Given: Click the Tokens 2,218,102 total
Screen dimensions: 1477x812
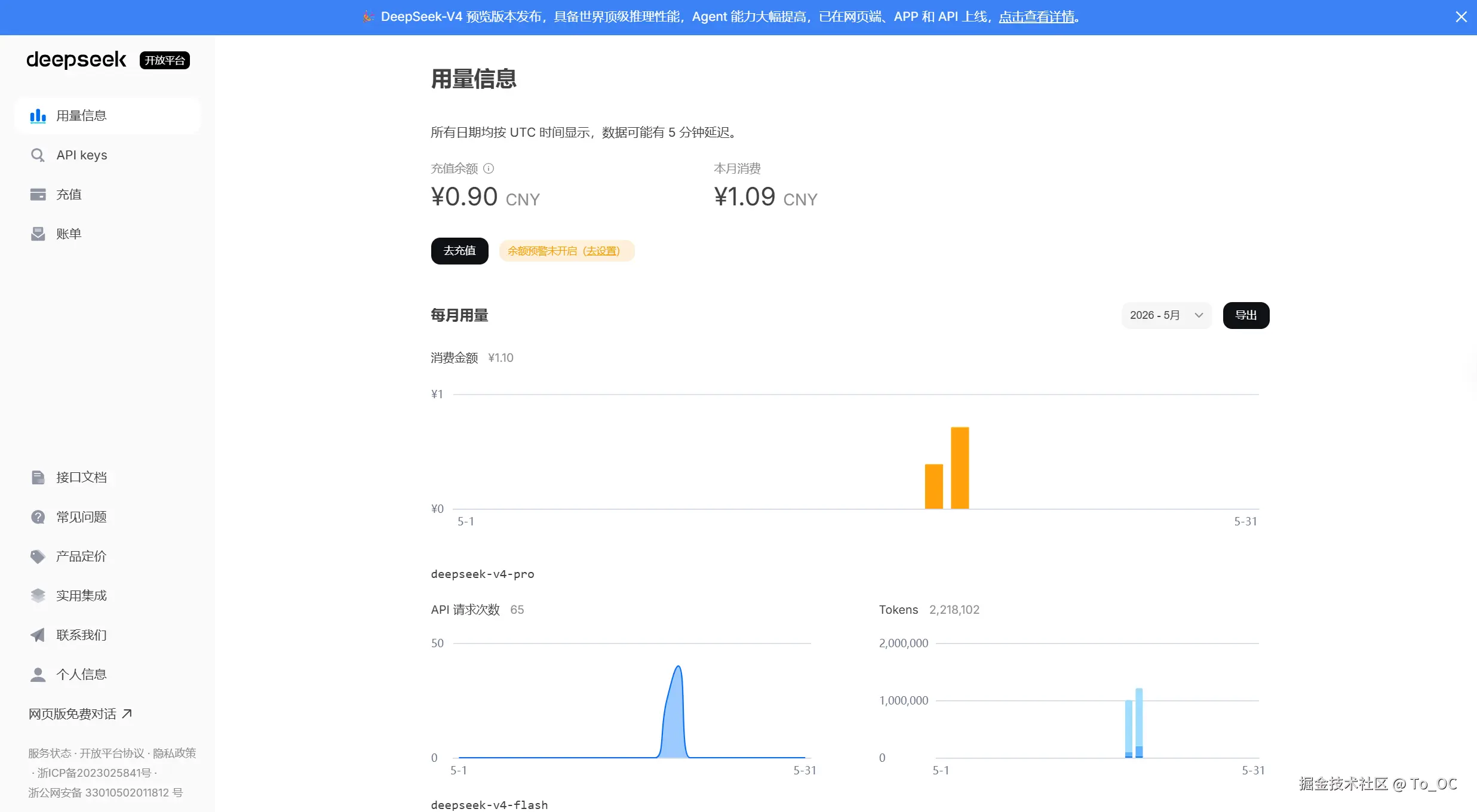Looking at the screenshot, I should (929, 610).
